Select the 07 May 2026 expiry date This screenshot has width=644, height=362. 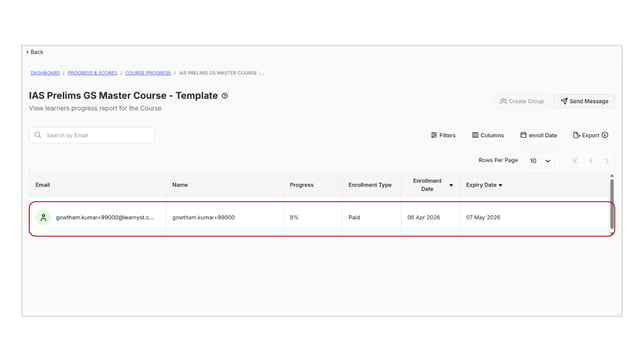pyautogui.click(x=483, y=217)
